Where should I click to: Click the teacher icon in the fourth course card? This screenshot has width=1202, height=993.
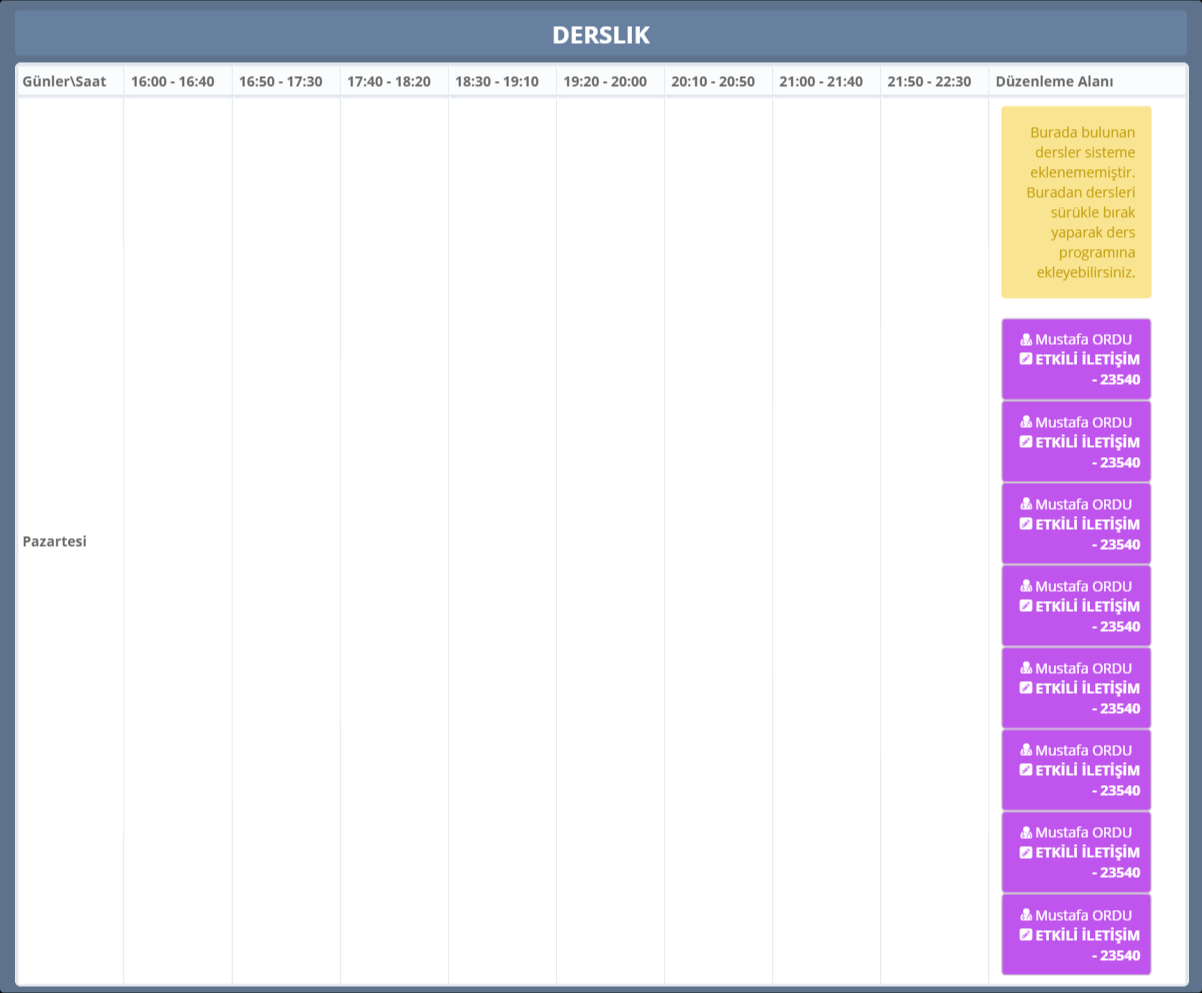point(1026,586)
